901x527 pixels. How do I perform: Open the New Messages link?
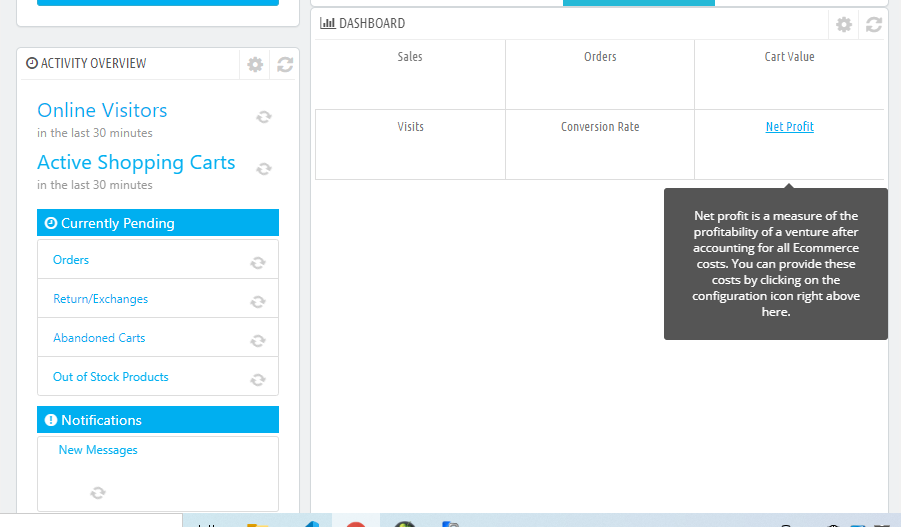pos(98,450)
